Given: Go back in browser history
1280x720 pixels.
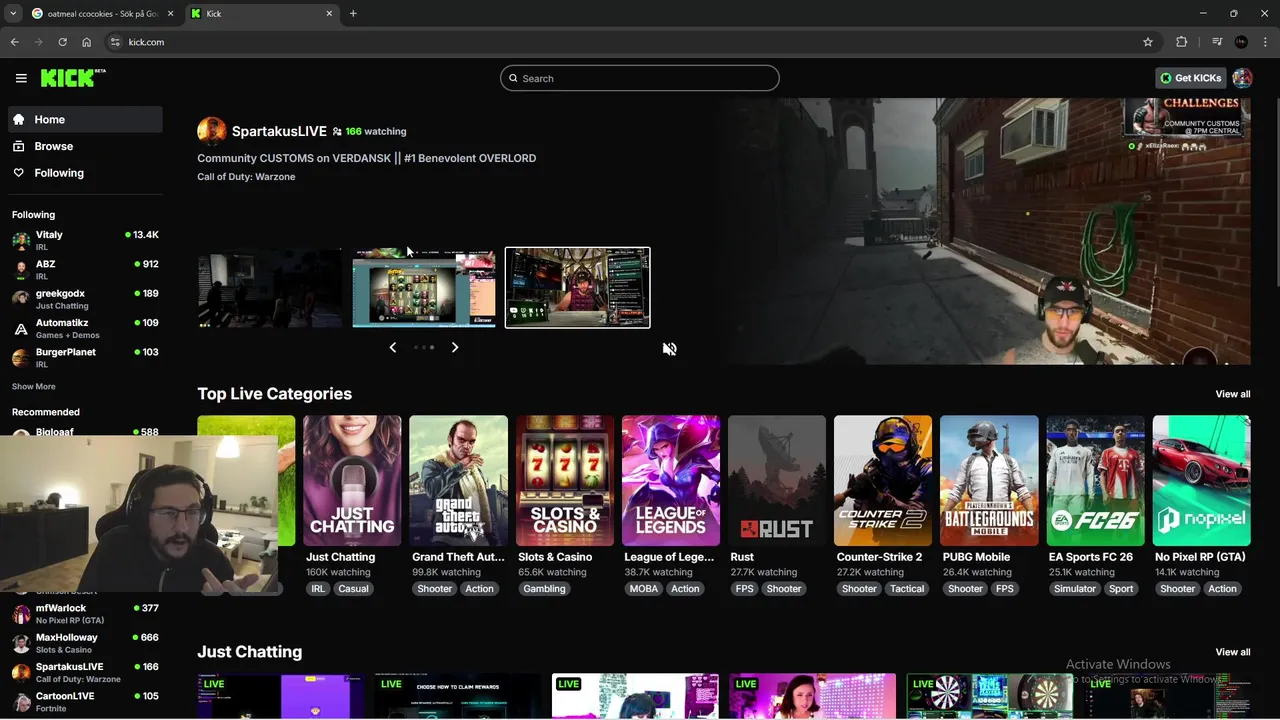Looking at the screenshot, I should (x=14, y=42).
